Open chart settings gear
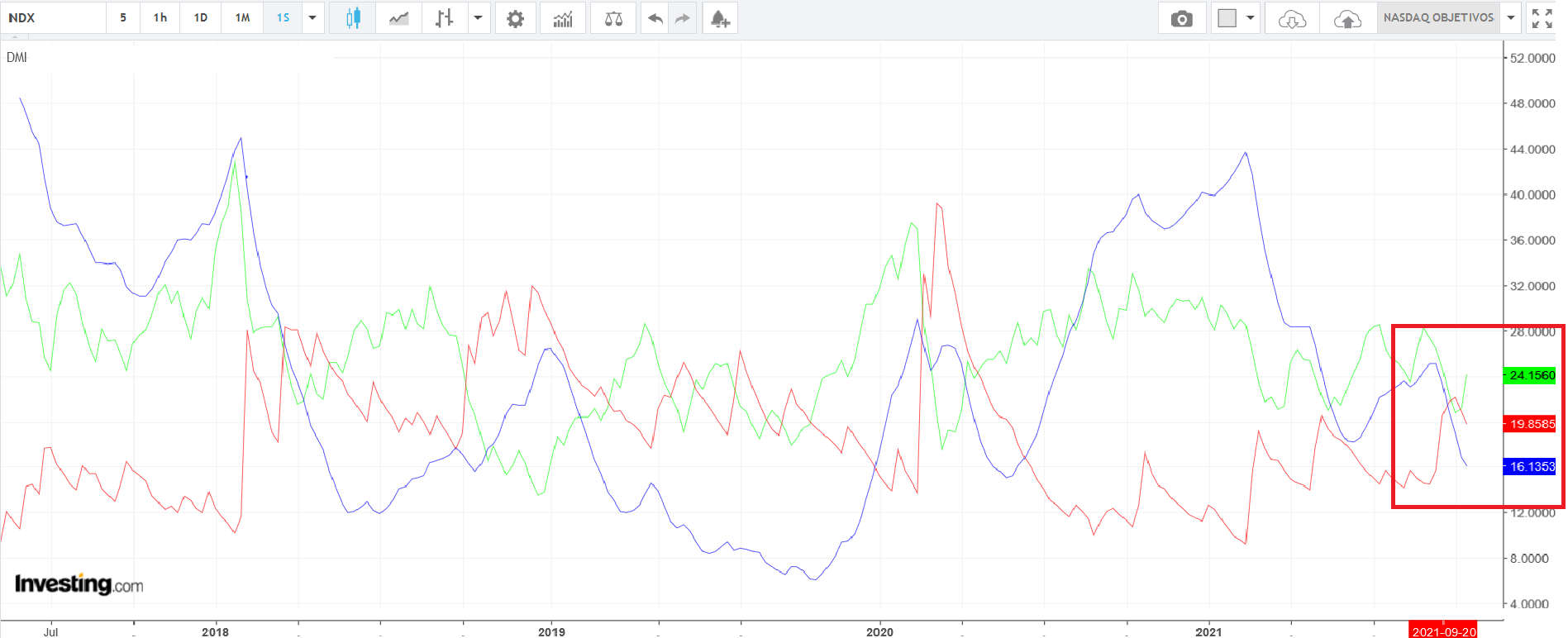 point(515,18)
